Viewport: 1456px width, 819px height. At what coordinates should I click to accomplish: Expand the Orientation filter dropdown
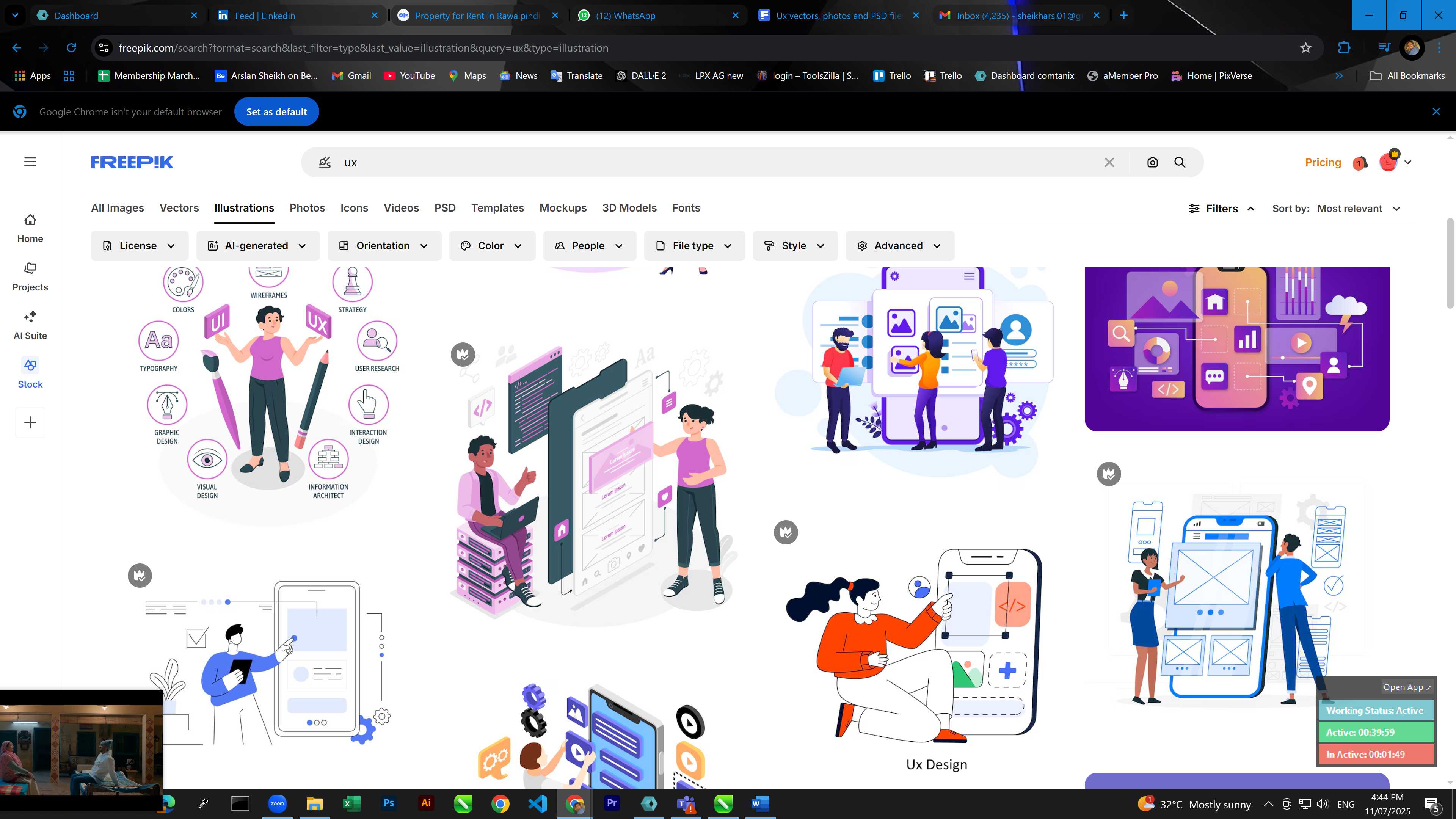[384, 246]
